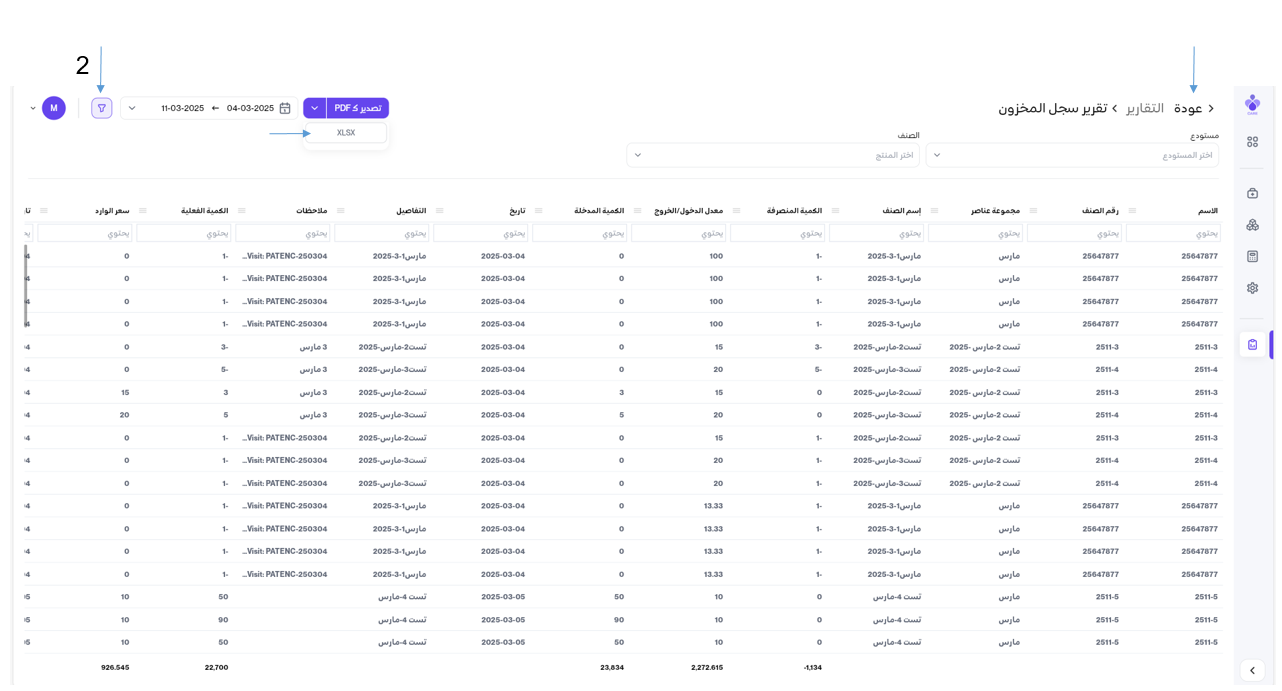Click the calendar icon in date range
This screenshot has height=691, width=1282.
click(285, 108)
